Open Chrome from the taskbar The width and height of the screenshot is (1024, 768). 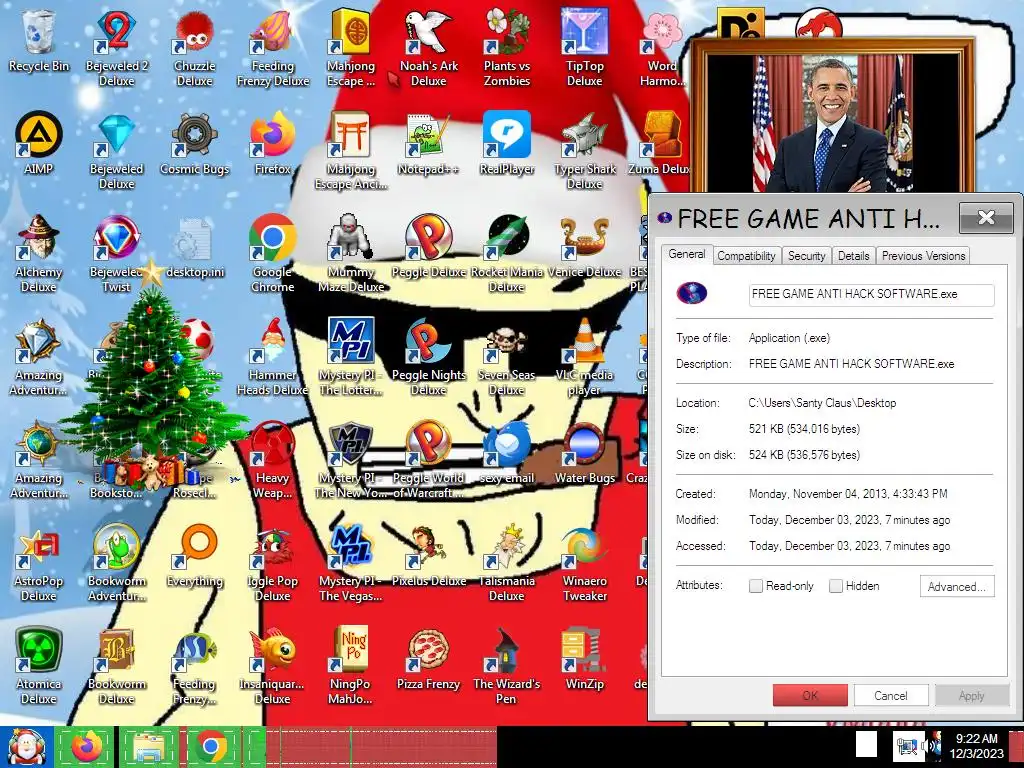click(x=210, y=747)
